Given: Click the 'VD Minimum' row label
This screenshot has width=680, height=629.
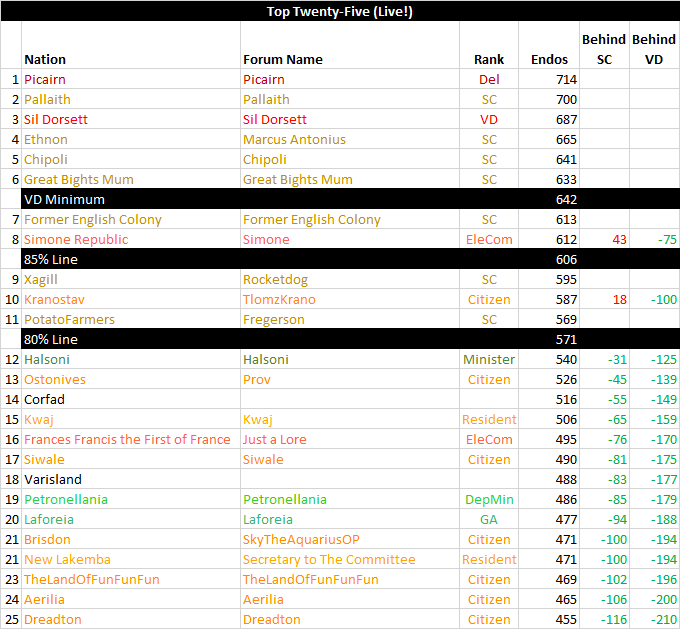Looking at the screenshot, I should pyautogui.click(x=64, y=200).
